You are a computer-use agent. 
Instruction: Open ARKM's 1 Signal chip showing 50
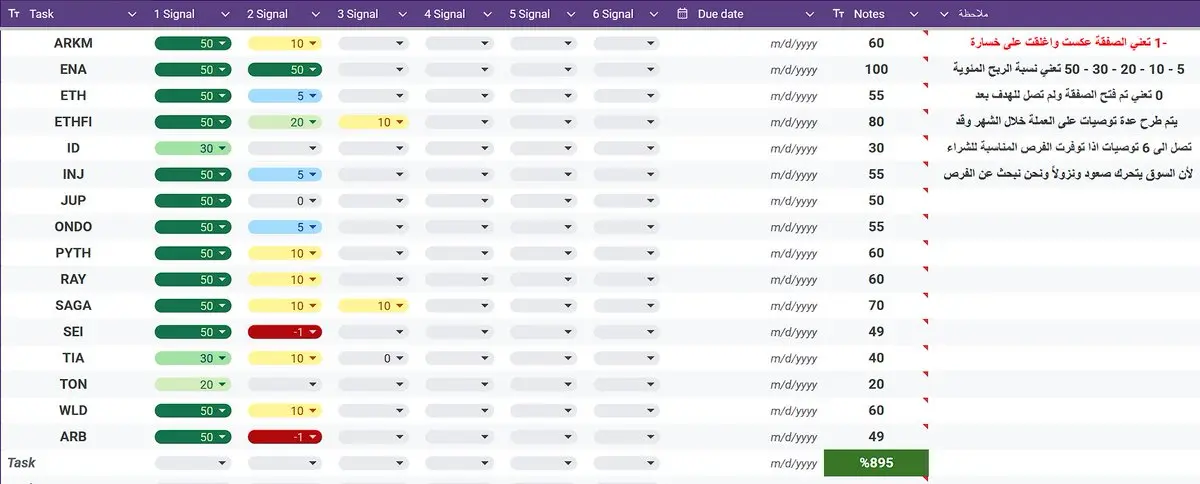point(193,44)
